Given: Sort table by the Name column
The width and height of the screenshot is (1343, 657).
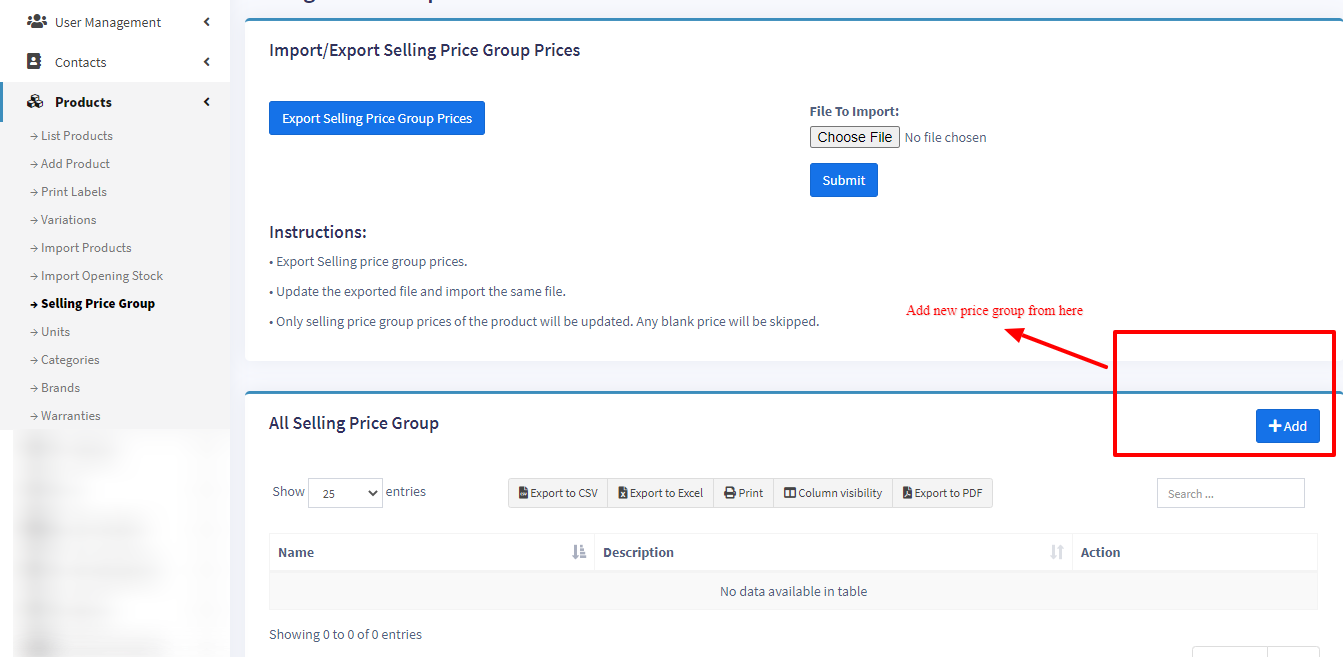Looking at the screenshot, I should (430, 552).
